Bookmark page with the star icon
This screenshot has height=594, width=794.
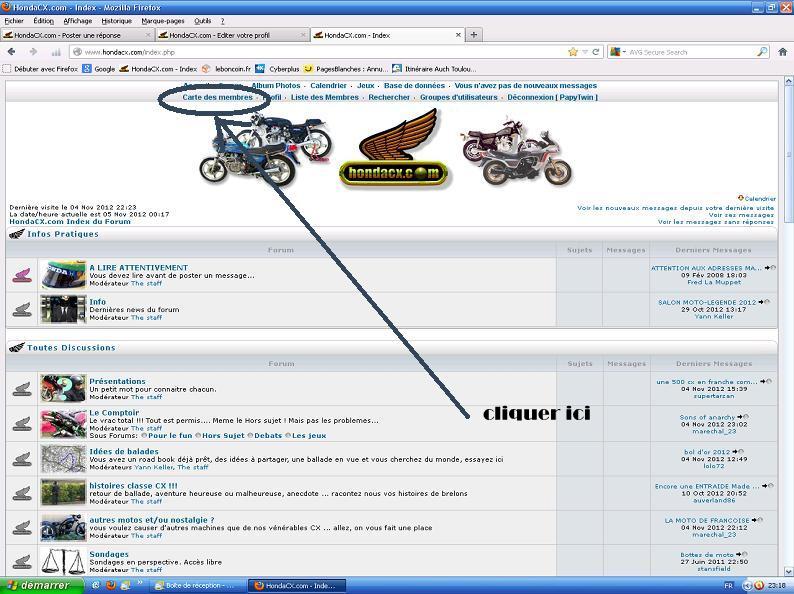point(573,52)
